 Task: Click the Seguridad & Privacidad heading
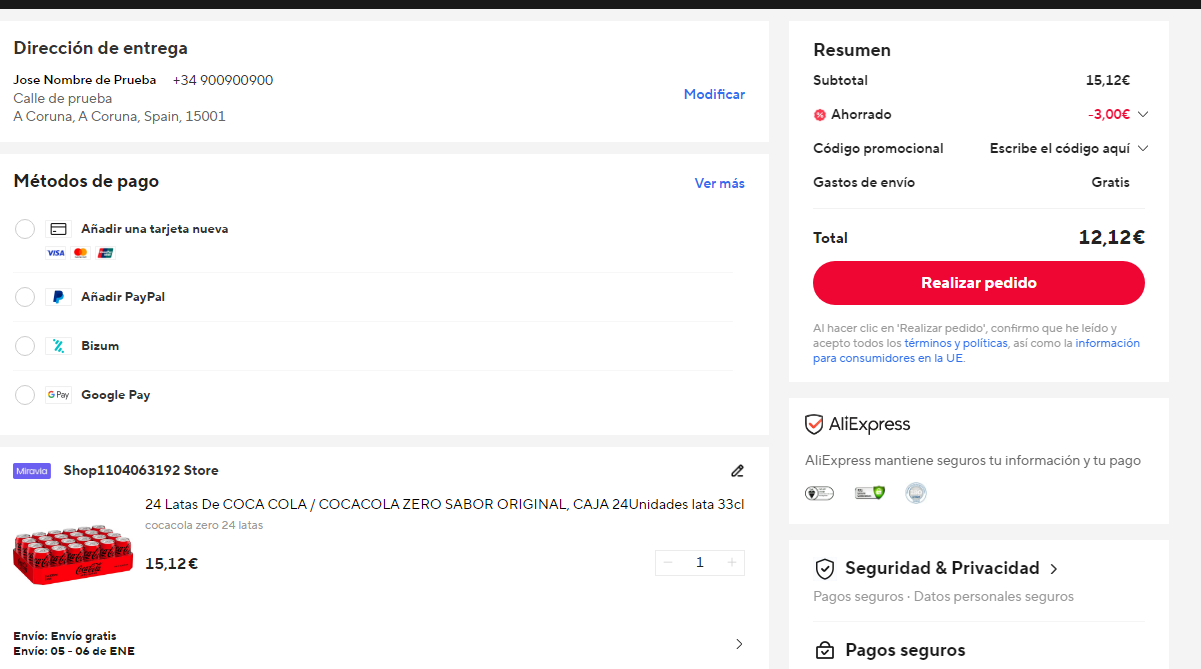coord(942,568)
